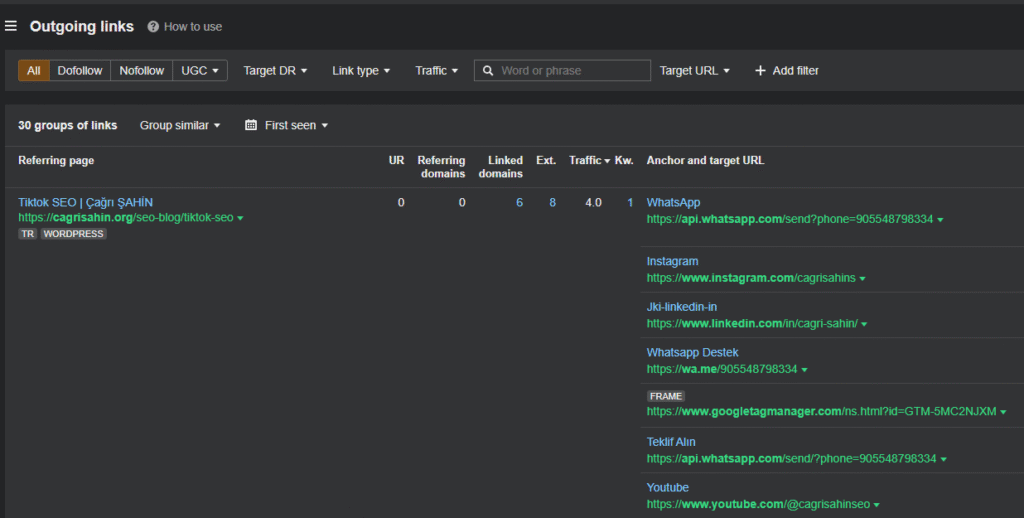1024x518 pixels.
Task: Open the Youtube anchor link
Action: pyautogui.click(x=667, y=488)
